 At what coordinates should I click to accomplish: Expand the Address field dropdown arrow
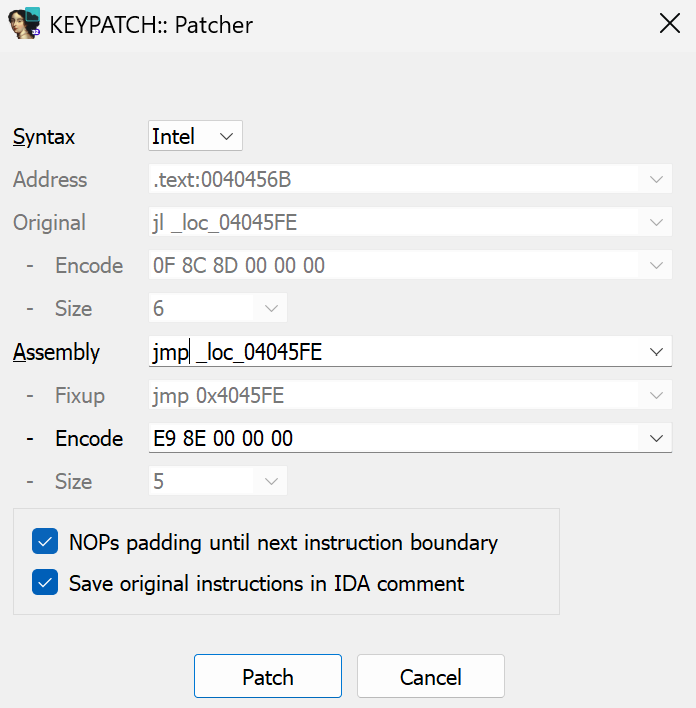(x=656, y=179)
